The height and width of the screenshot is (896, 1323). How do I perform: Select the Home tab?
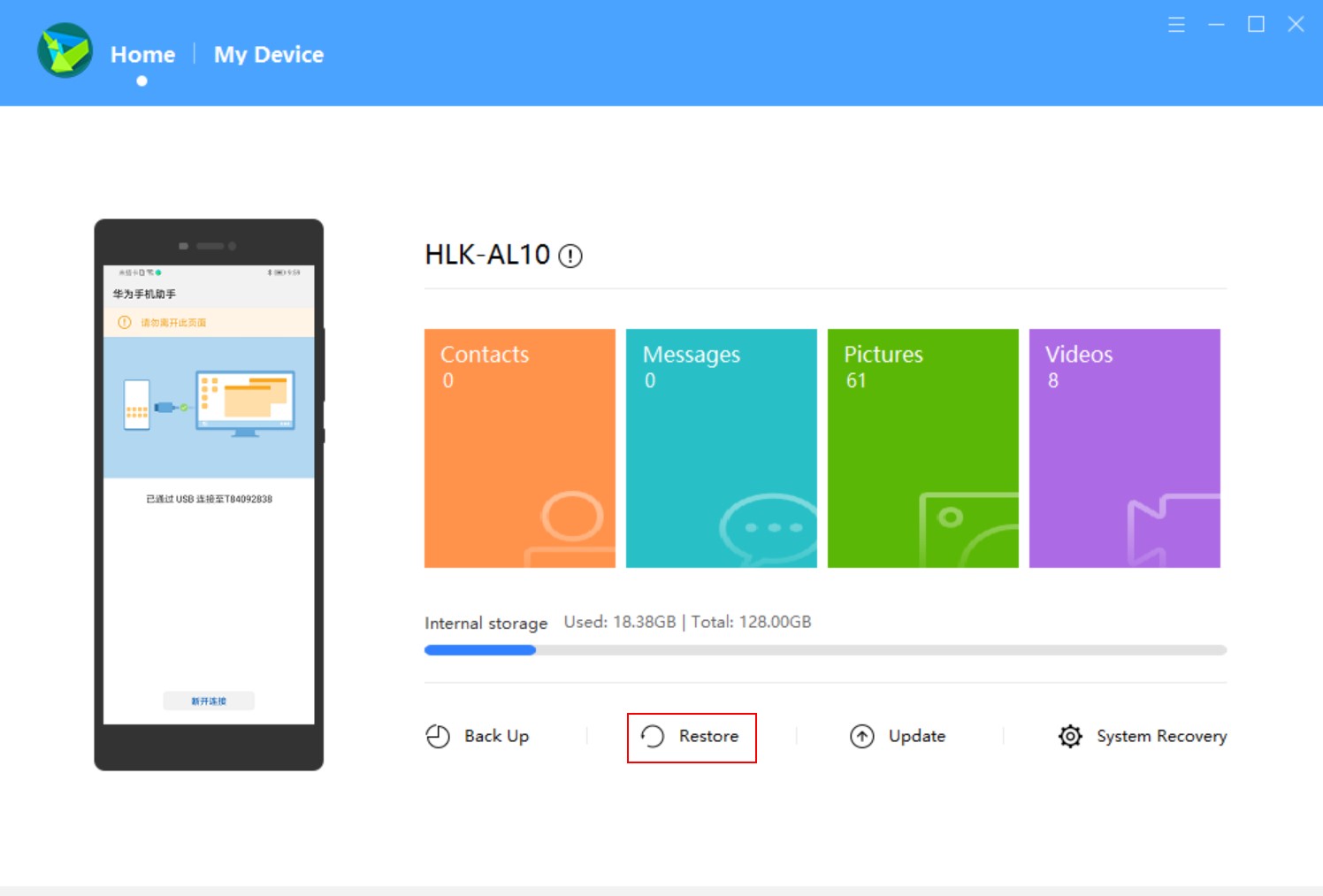pyautogui.click(x=141, y=54)
